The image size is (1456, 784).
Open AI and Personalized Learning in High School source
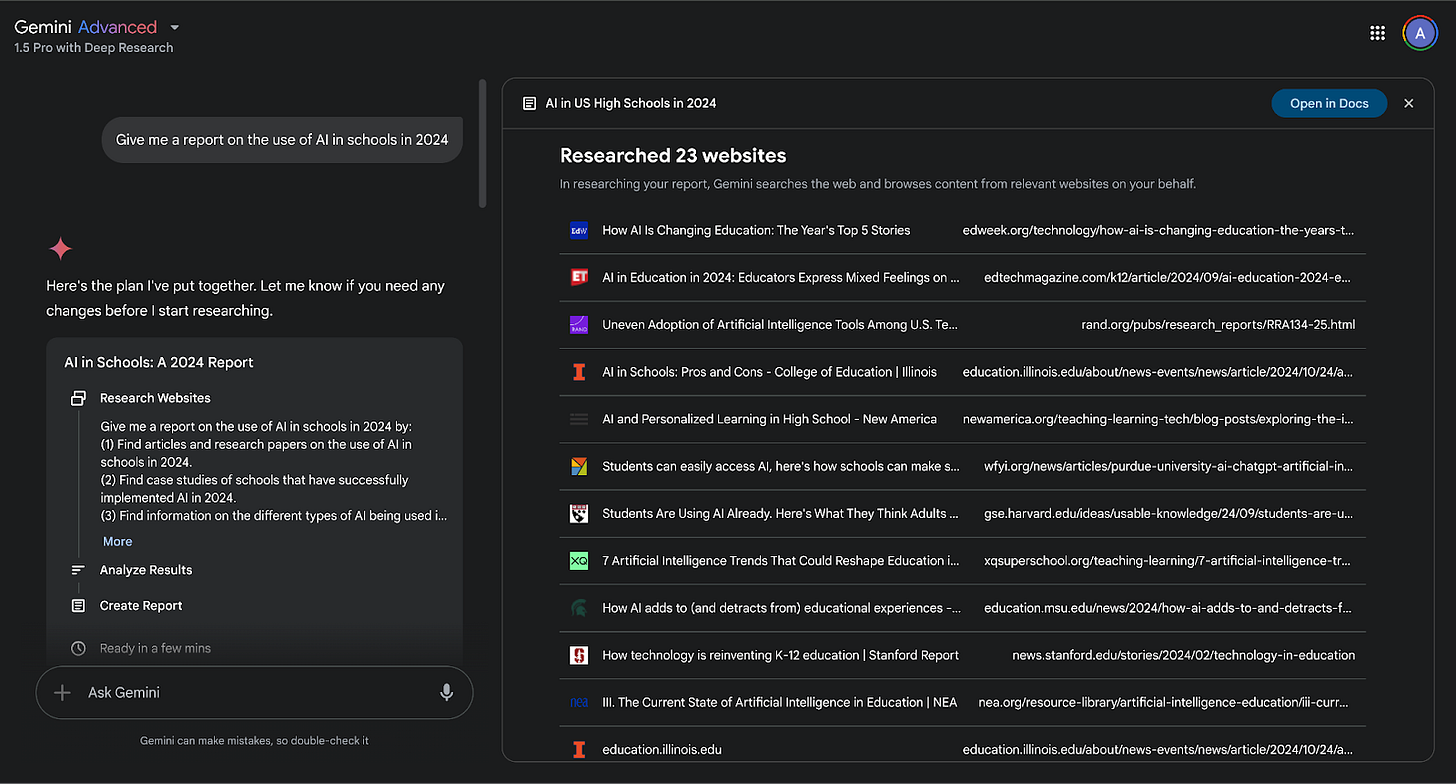click(x=769, y=419)
